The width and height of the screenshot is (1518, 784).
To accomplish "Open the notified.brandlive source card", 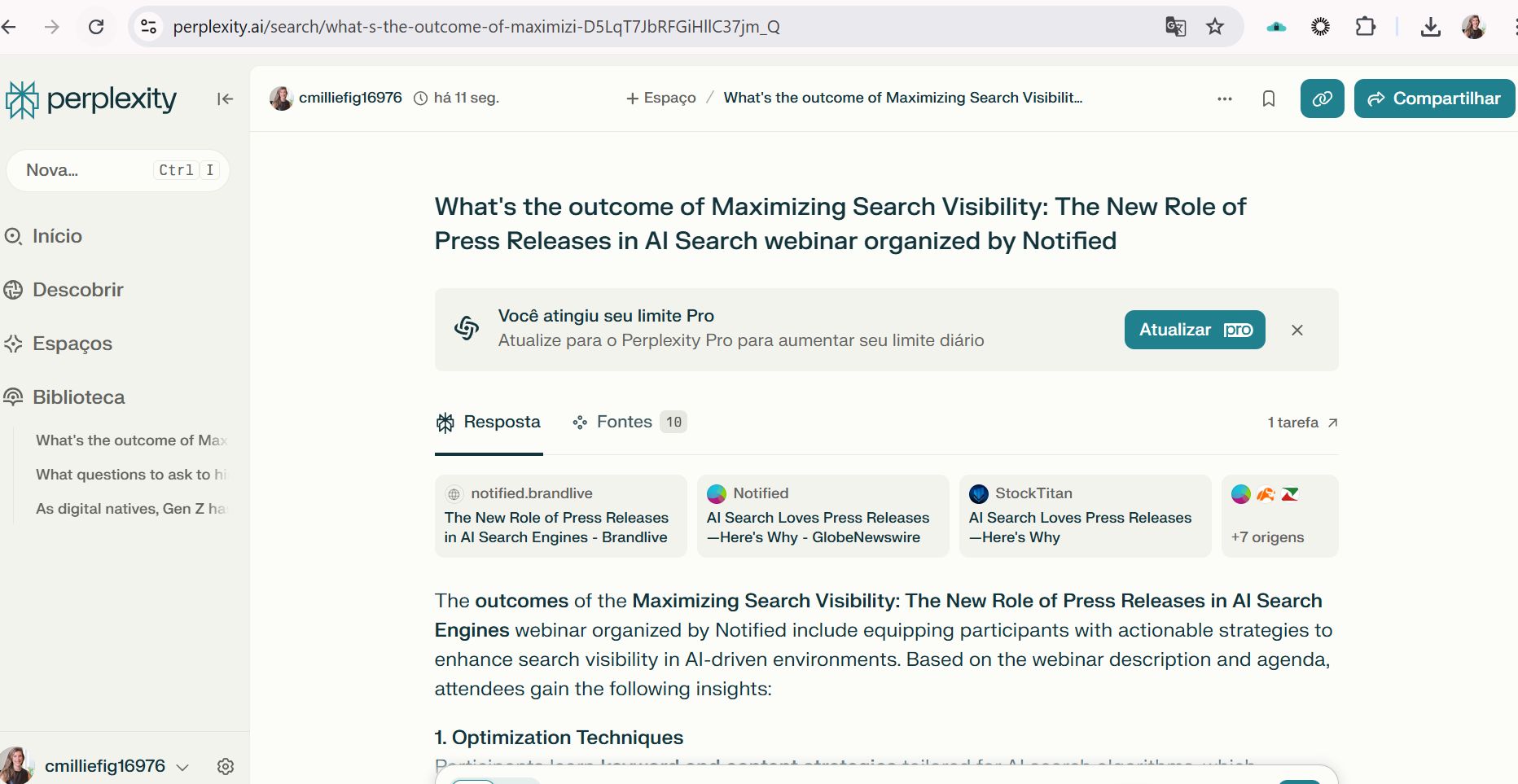I will click(560, 516).
